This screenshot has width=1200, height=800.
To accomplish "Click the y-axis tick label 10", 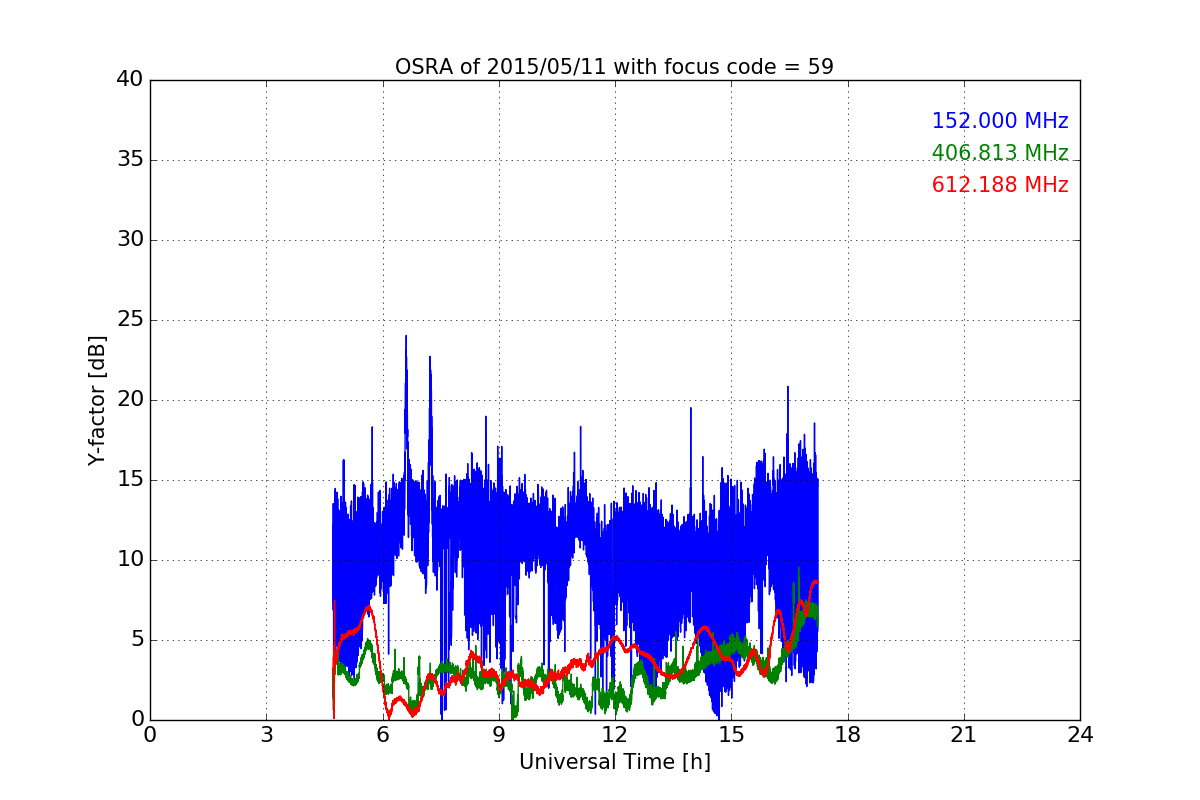I will [130, 560].
